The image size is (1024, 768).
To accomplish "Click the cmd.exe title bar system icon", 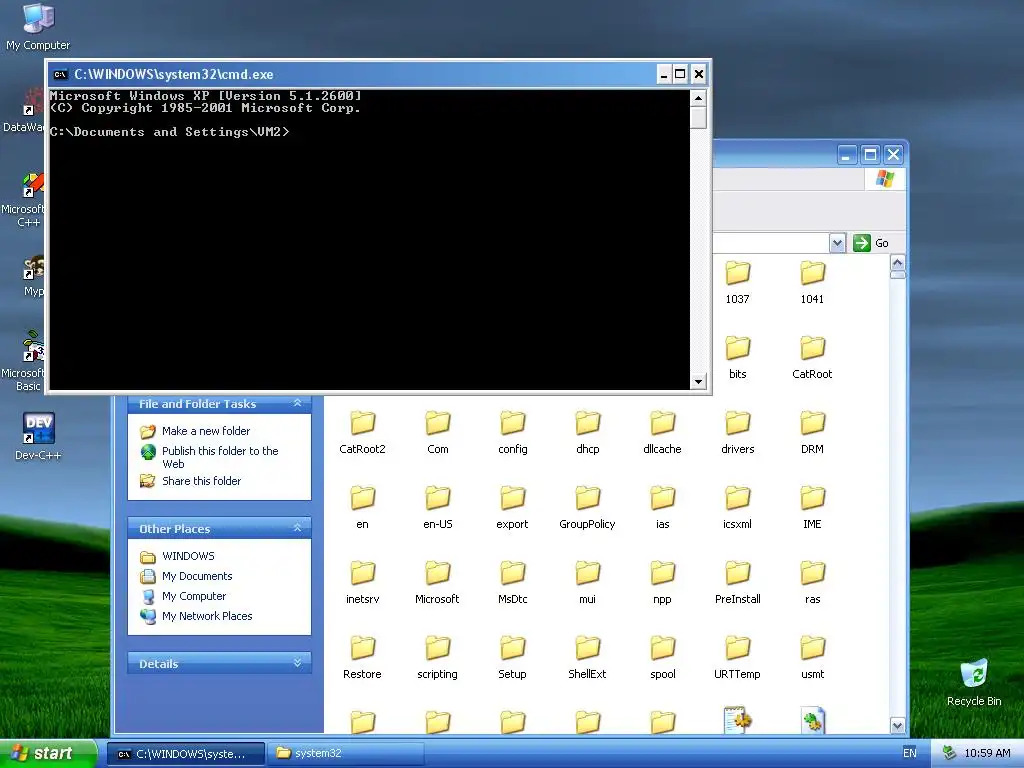I will coord(60,74).
